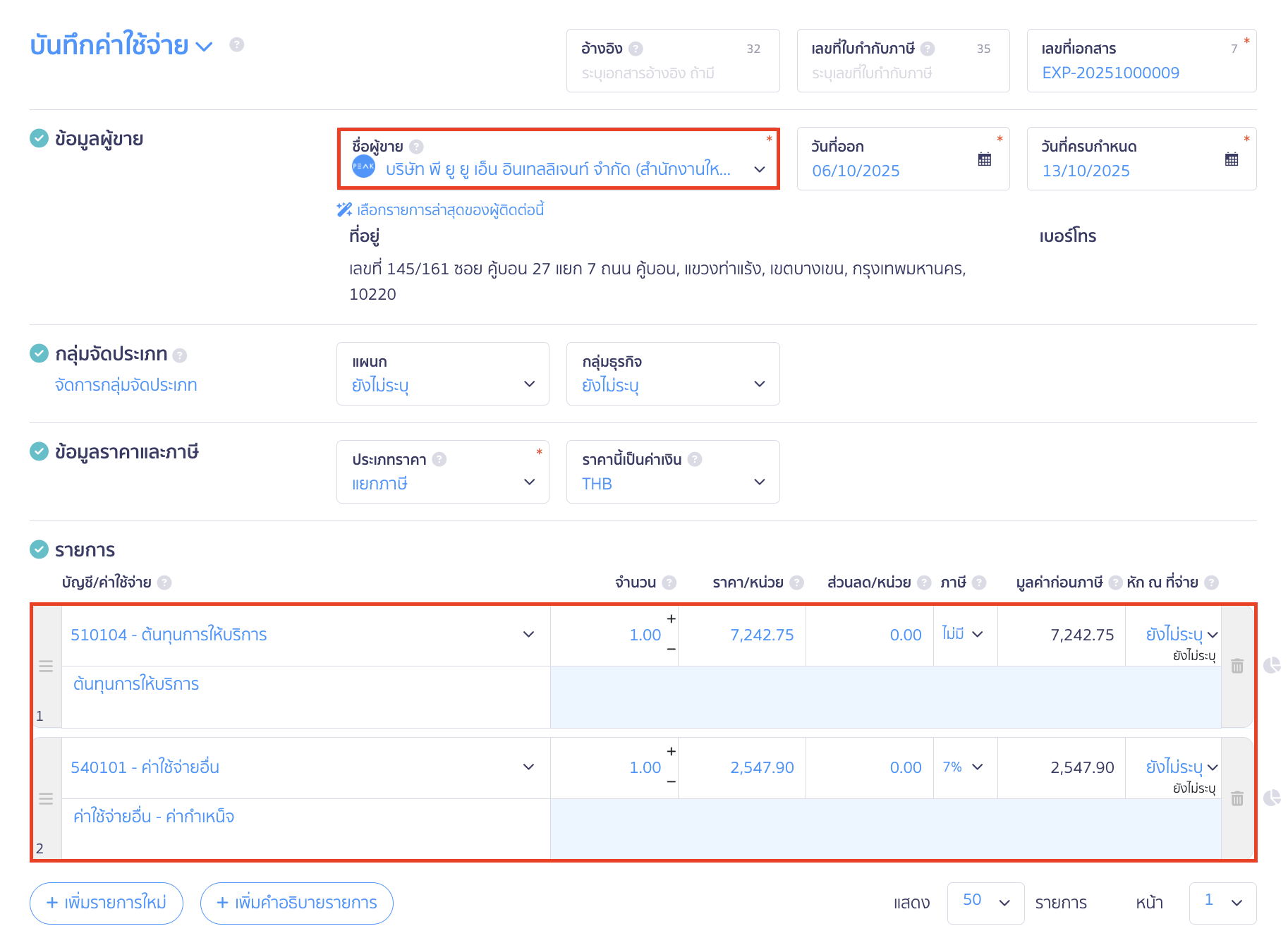Click the อ้างอิง reference input field
This screenshot has height=938, width=1288.
click(672, 73)
